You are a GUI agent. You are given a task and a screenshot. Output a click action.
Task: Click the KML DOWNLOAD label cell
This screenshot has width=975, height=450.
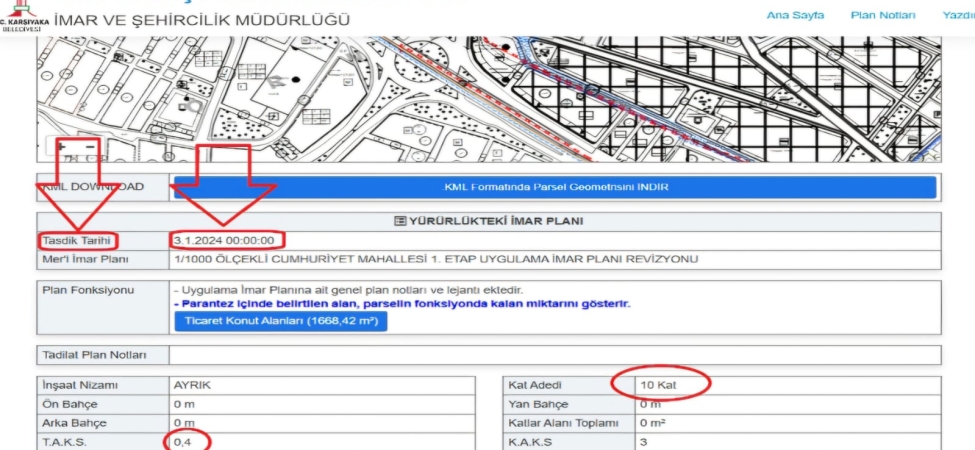point(102,187)
